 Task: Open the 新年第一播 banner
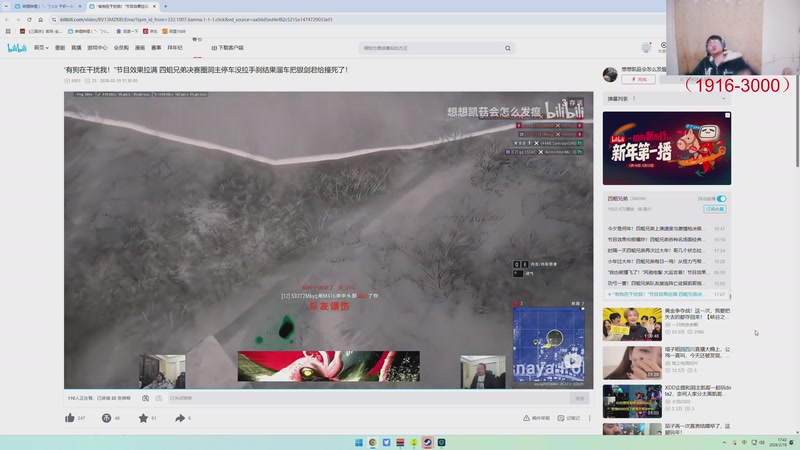coord(667,148)
